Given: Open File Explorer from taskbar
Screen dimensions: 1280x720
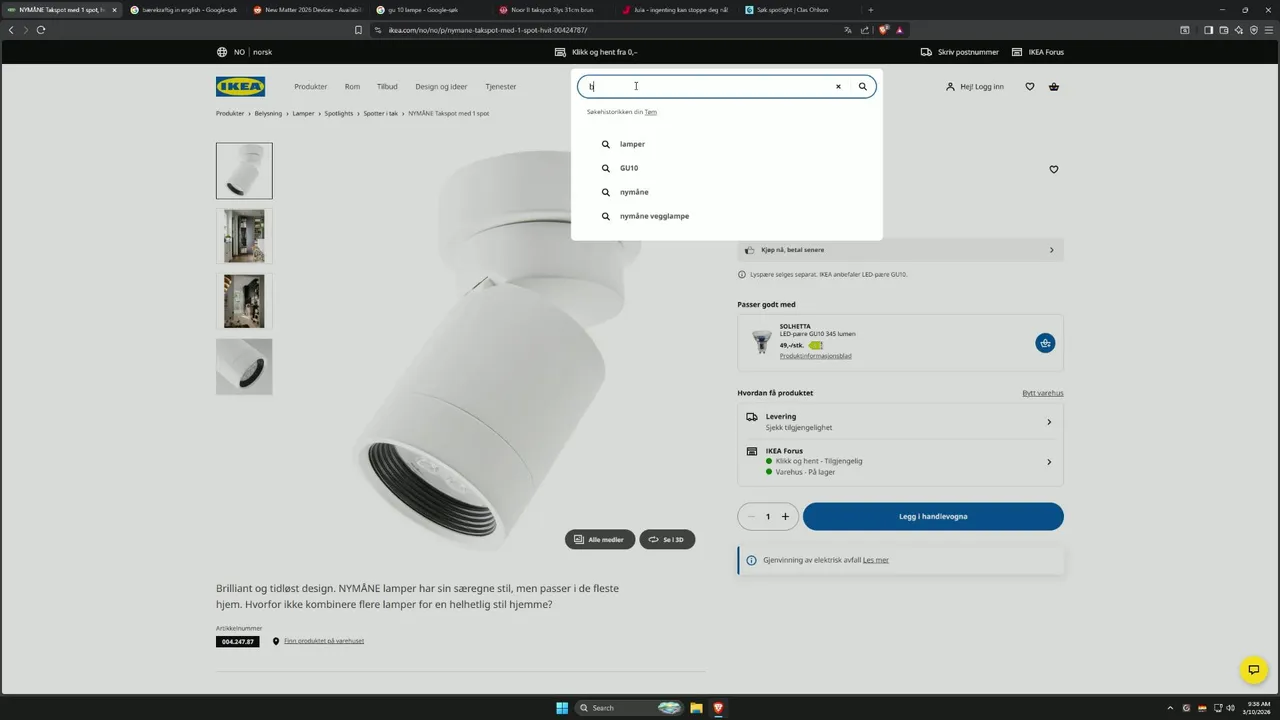Looking at the screenshot, I should (x=696, y=708).
